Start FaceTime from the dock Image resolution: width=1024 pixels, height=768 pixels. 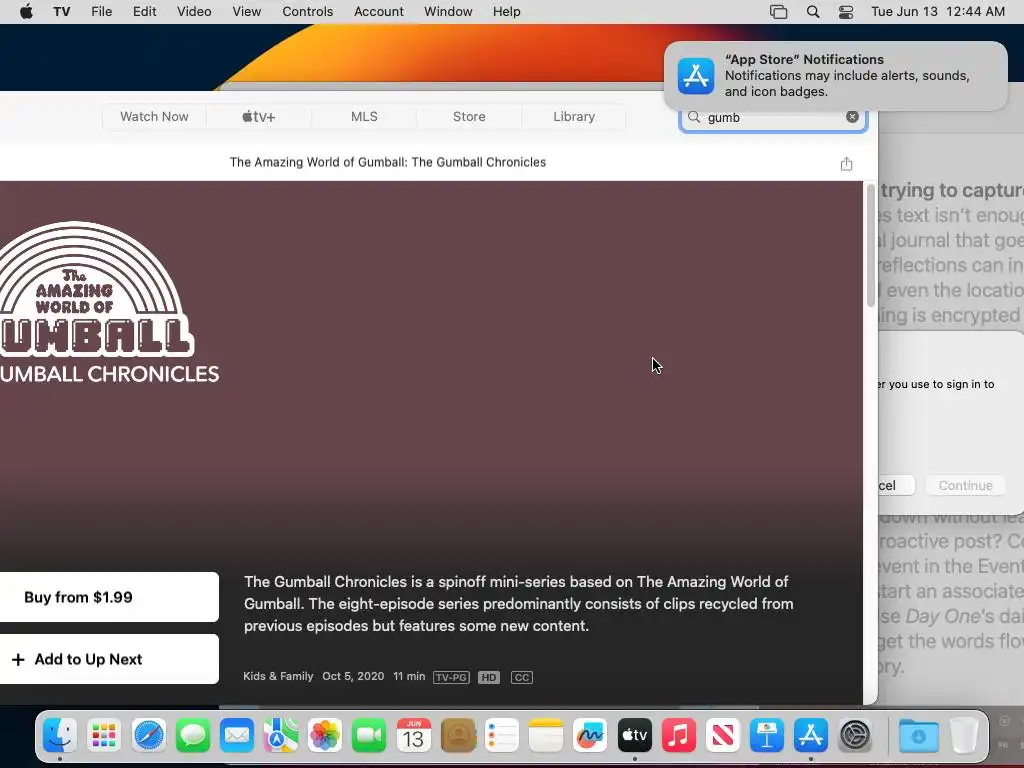pos(369,735)
